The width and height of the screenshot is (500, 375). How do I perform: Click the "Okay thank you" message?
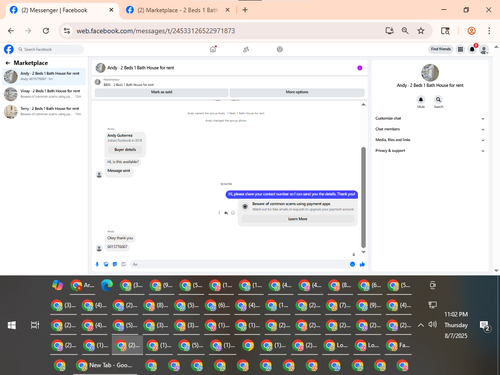[120, 238]
